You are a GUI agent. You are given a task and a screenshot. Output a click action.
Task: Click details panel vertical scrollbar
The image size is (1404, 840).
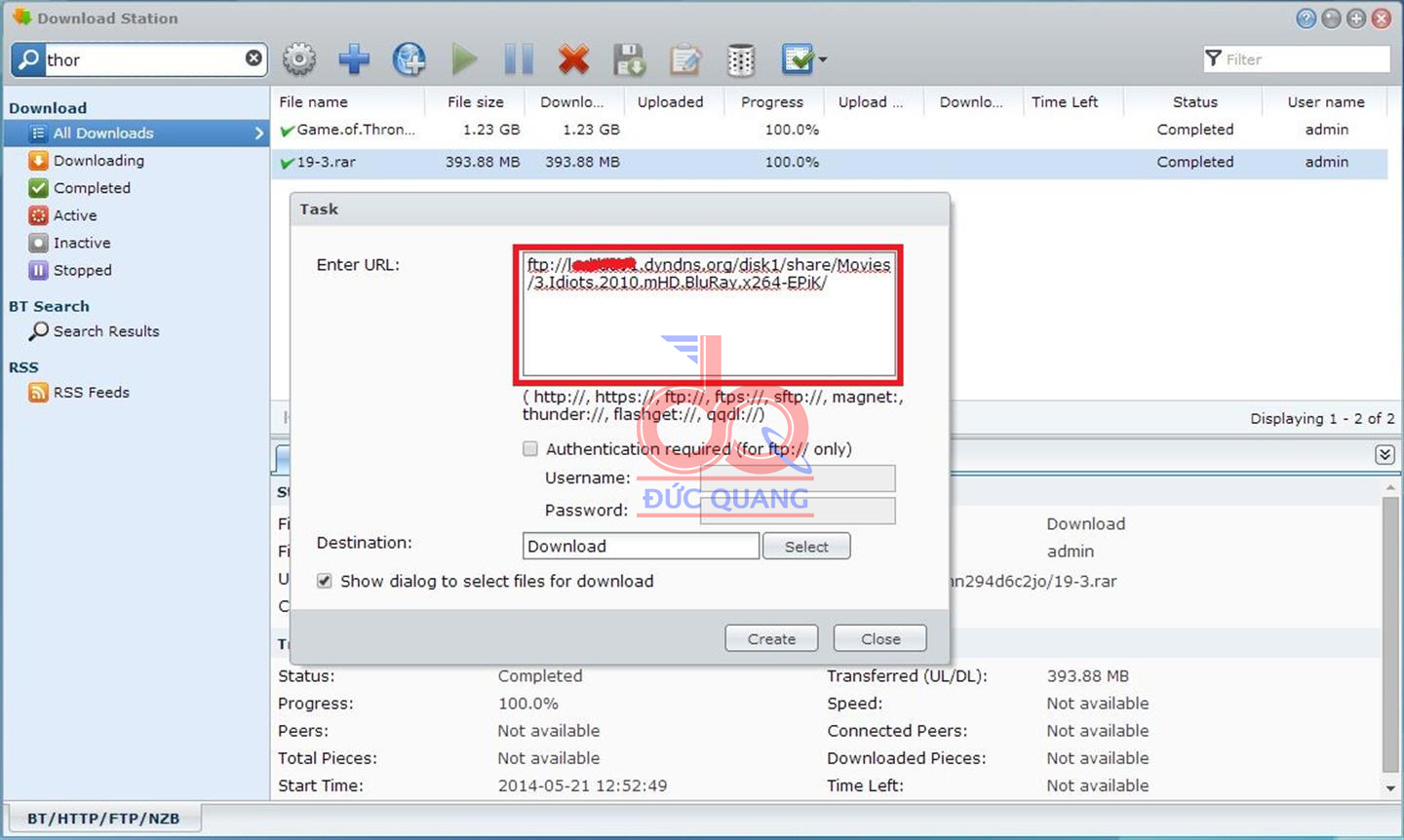[1389, 633]
